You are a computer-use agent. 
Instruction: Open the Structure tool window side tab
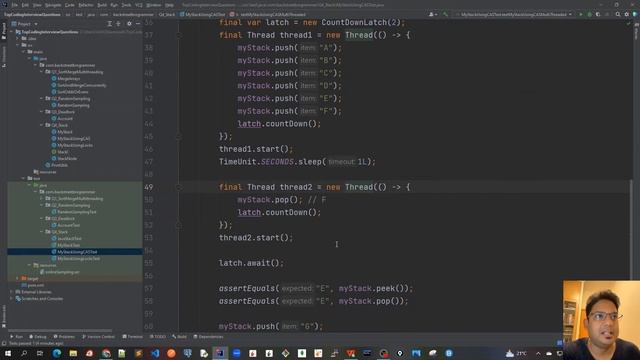coord(4,56)
